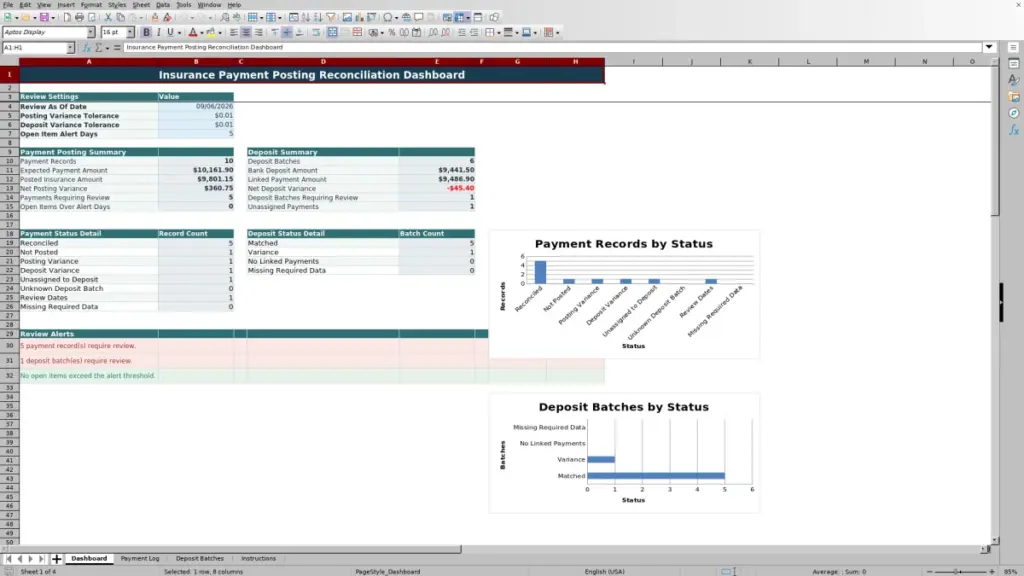Click the Print icon in toolbar
Viewport: 1024px width, 576px height.
(x=79, y=18)
